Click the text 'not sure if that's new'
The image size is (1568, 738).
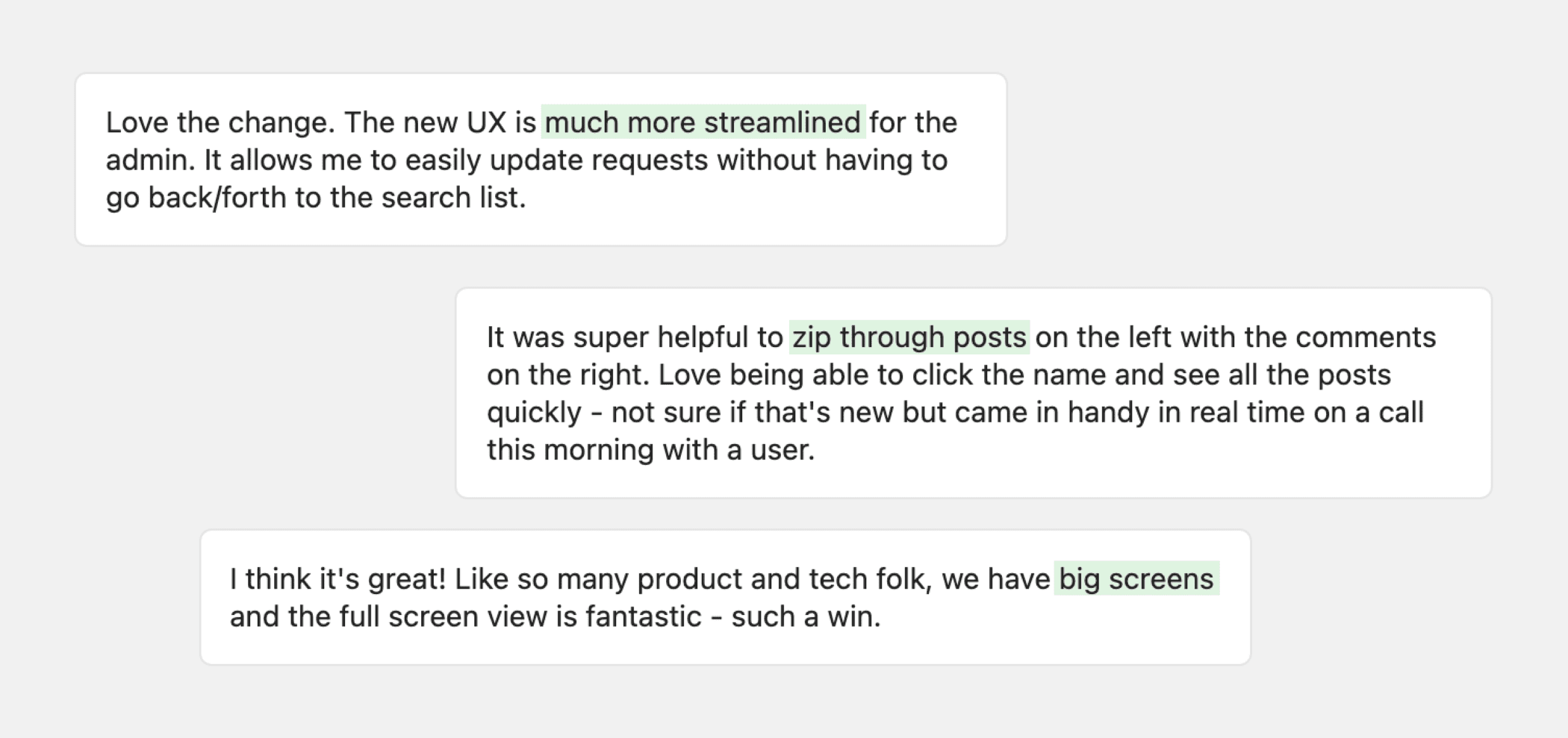pos(753,413)
